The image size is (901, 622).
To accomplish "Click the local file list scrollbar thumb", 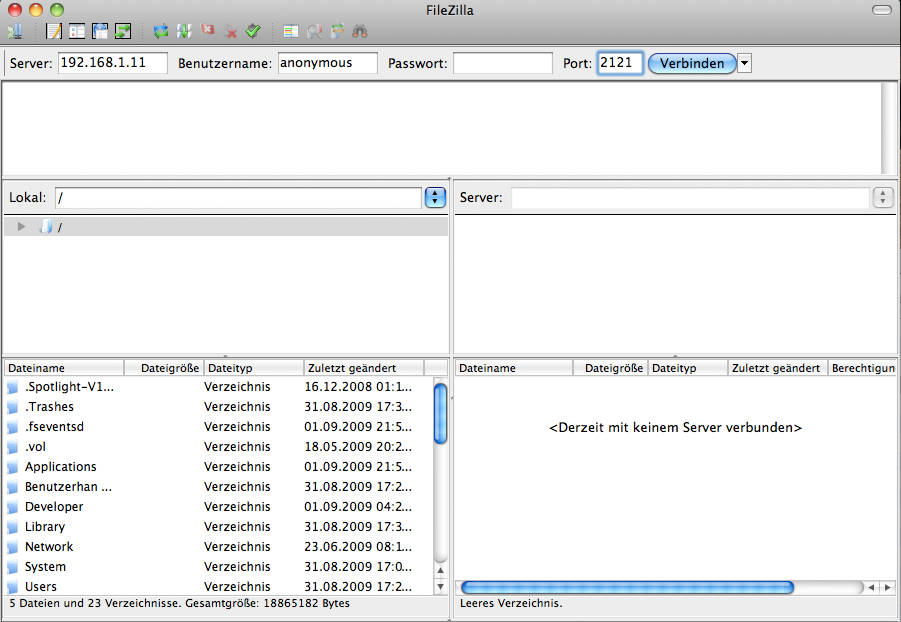I will point(440,413).
